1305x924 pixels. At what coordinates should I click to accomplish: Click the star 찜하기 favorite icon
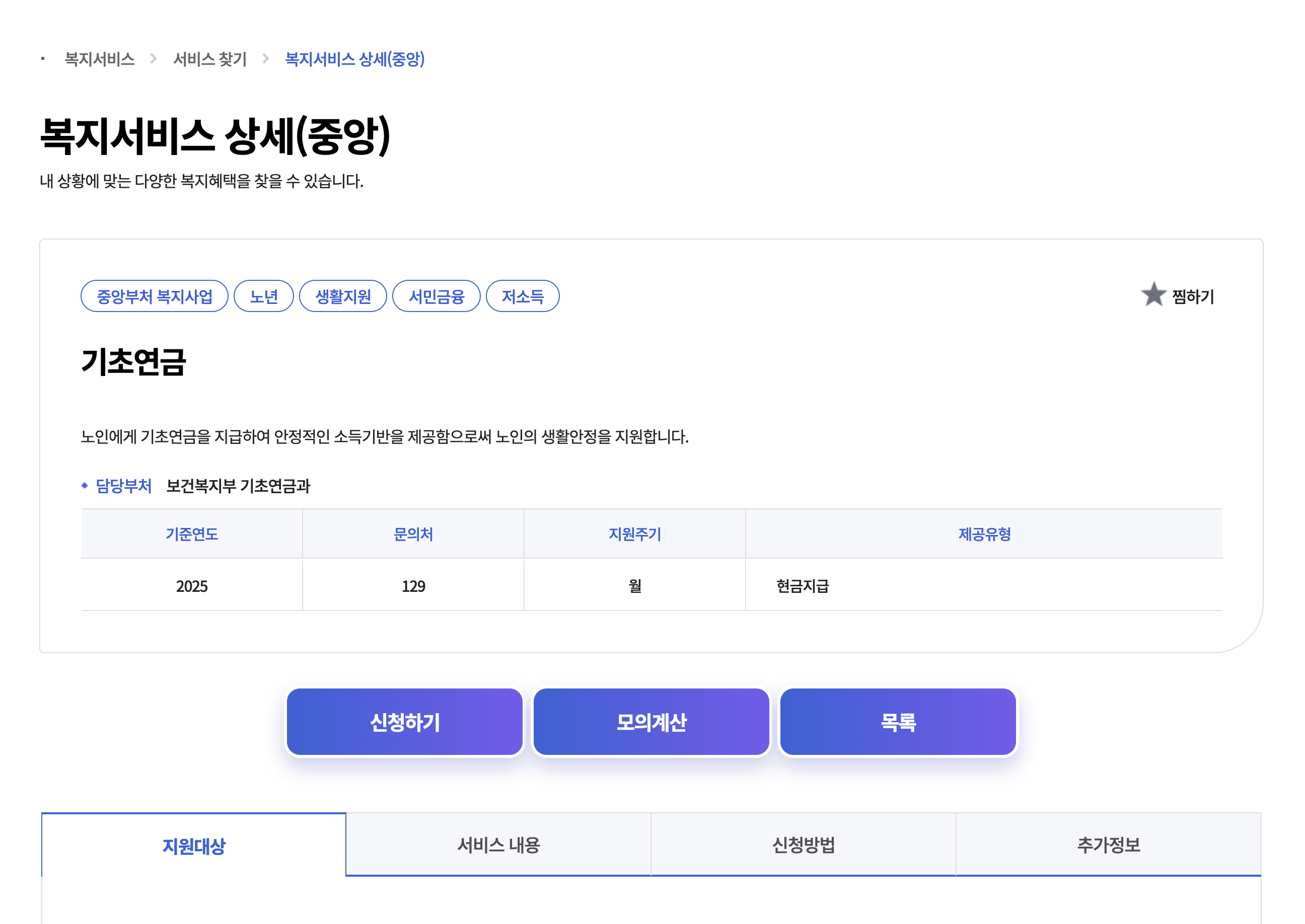click(x=1153, y=295)
